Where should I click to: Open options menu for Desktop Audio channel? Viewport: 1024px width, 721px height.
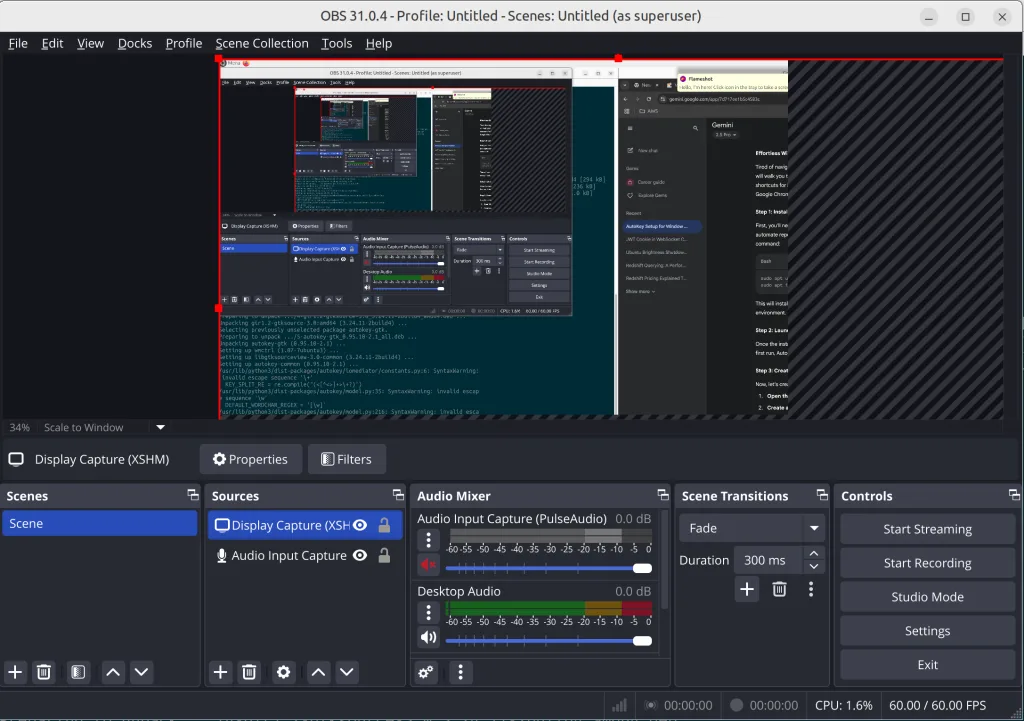428,613
